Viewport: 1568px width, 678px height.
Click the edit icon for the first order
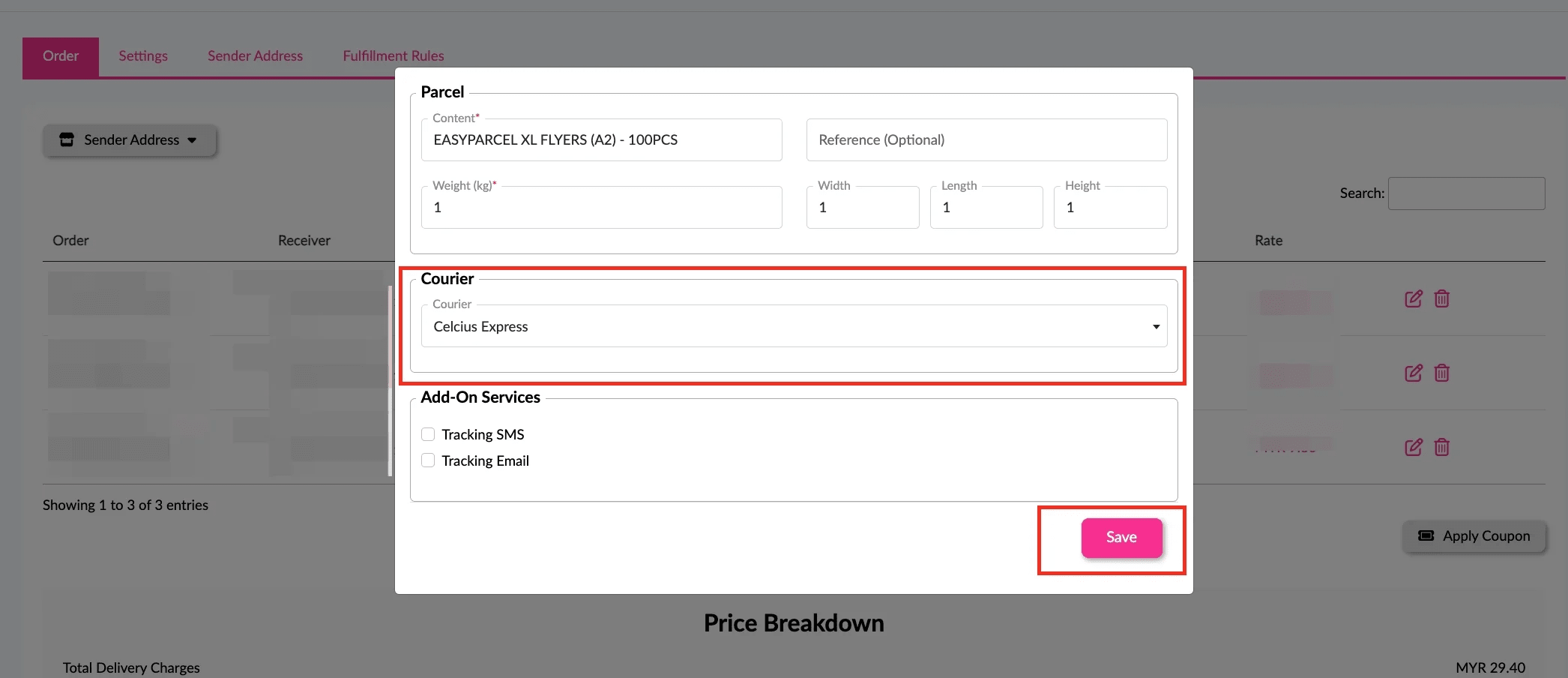(x=1414, y=298)
